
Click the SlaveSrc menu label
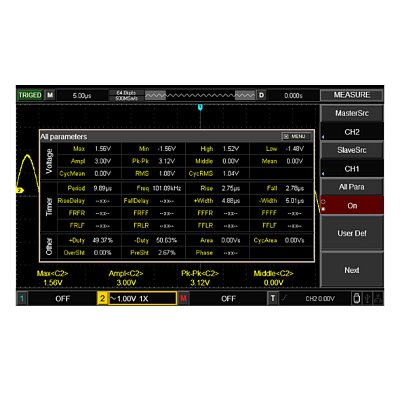coord(352,150)
